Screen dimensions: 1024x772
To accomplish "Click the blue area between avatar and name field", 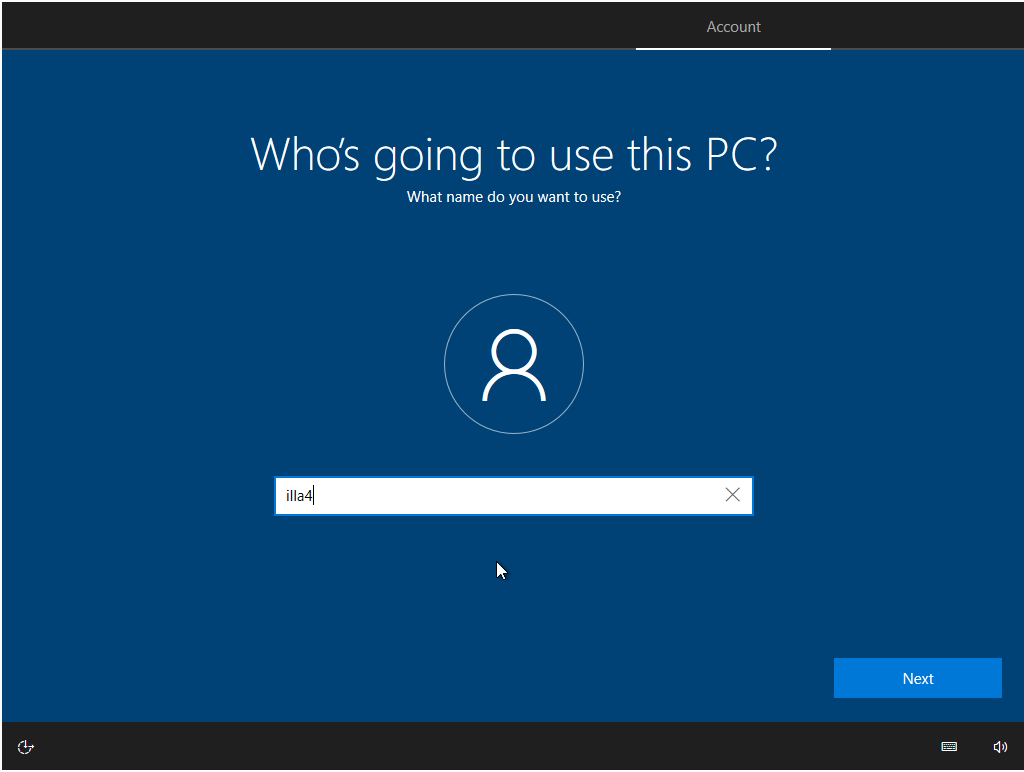I will pos(513,455).
